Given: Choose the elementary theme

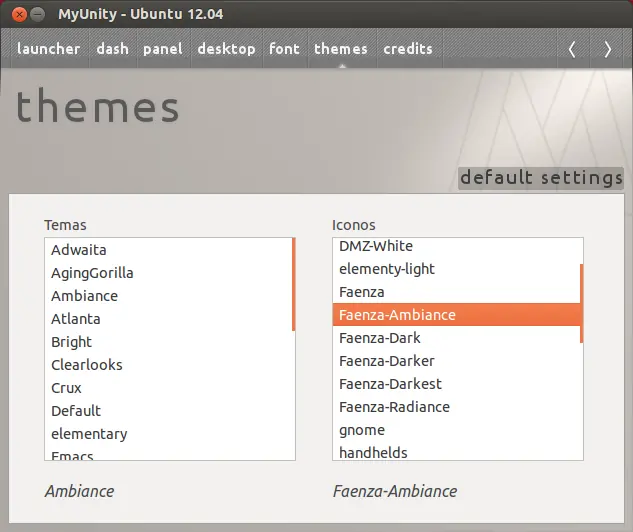Looking at the screenshot, I should 168,434.
